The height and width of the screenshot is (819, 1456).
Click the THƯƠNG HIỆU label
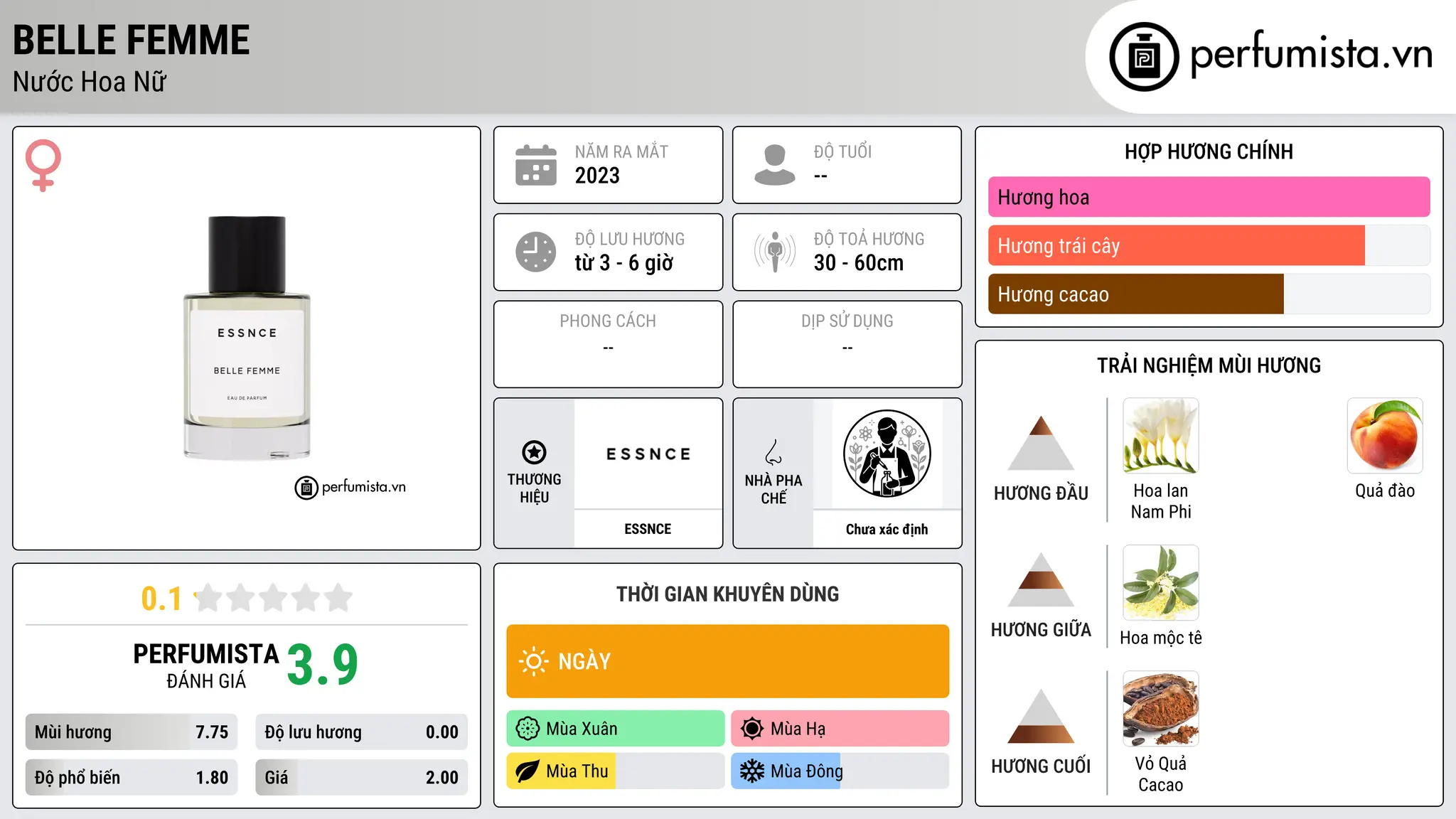click(534, 488)
